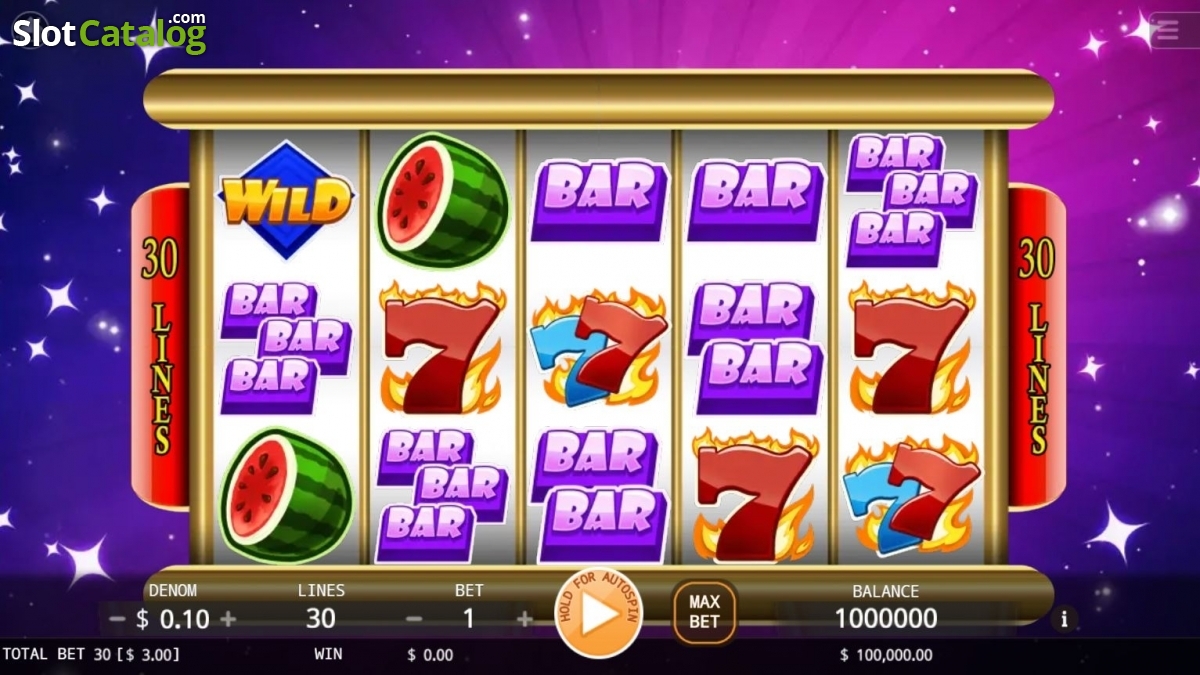Click the right red 30 LINES banner
1200x675 pixels.
point(1037,346)
